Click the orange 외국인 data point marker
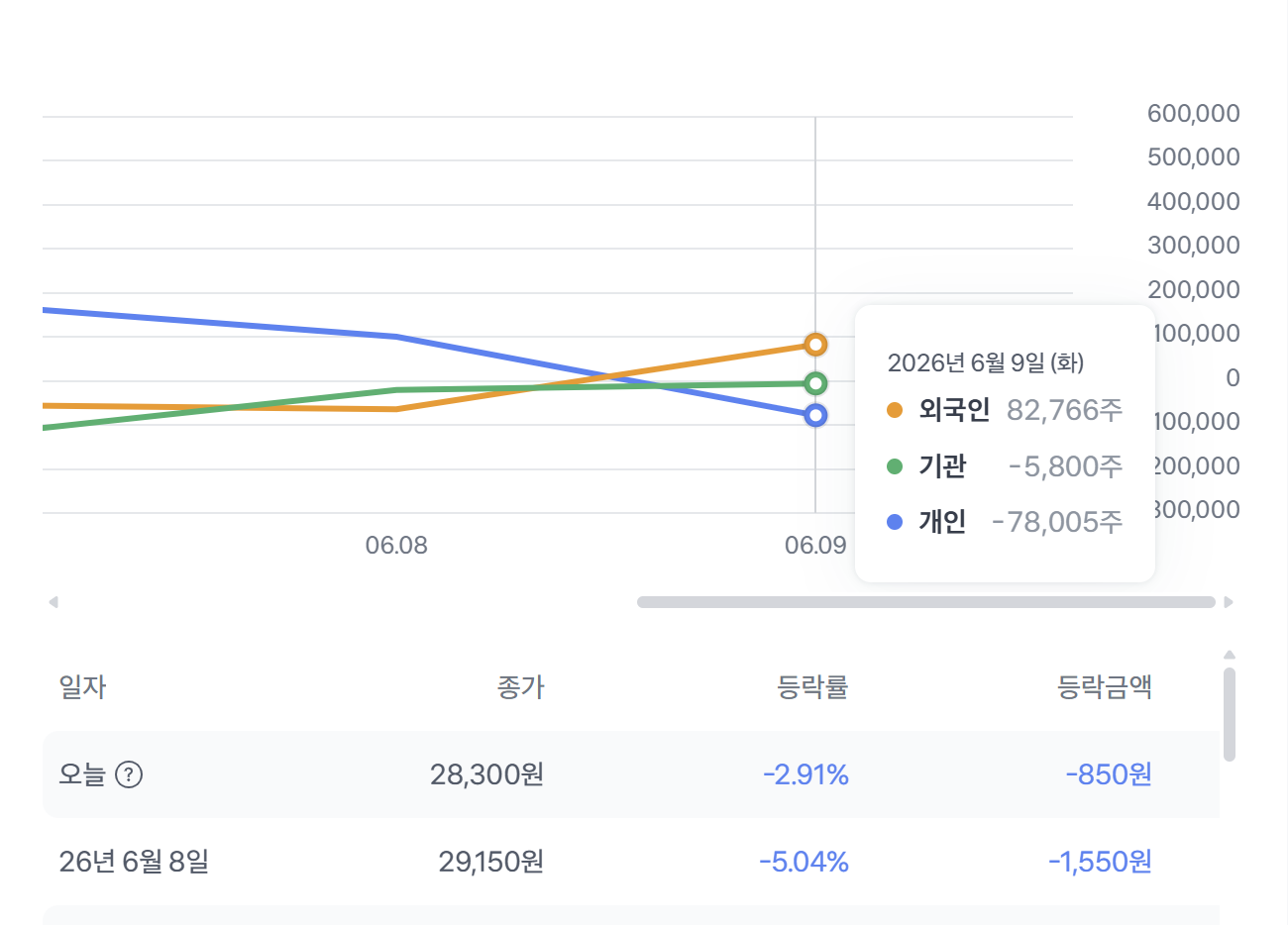This screenshot has width=1288, height=925. point(815,345)
